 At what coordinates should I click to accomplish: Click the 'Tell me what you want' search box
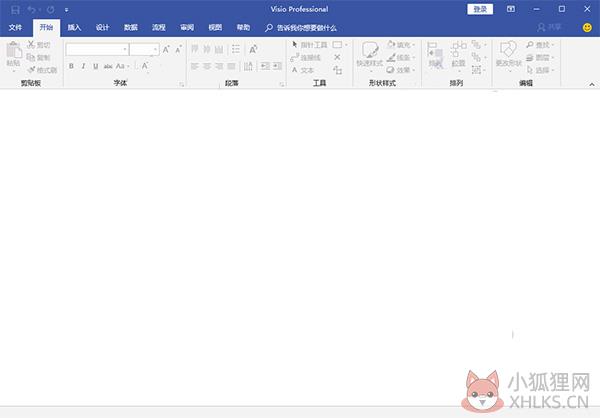[x=301, y=28]
